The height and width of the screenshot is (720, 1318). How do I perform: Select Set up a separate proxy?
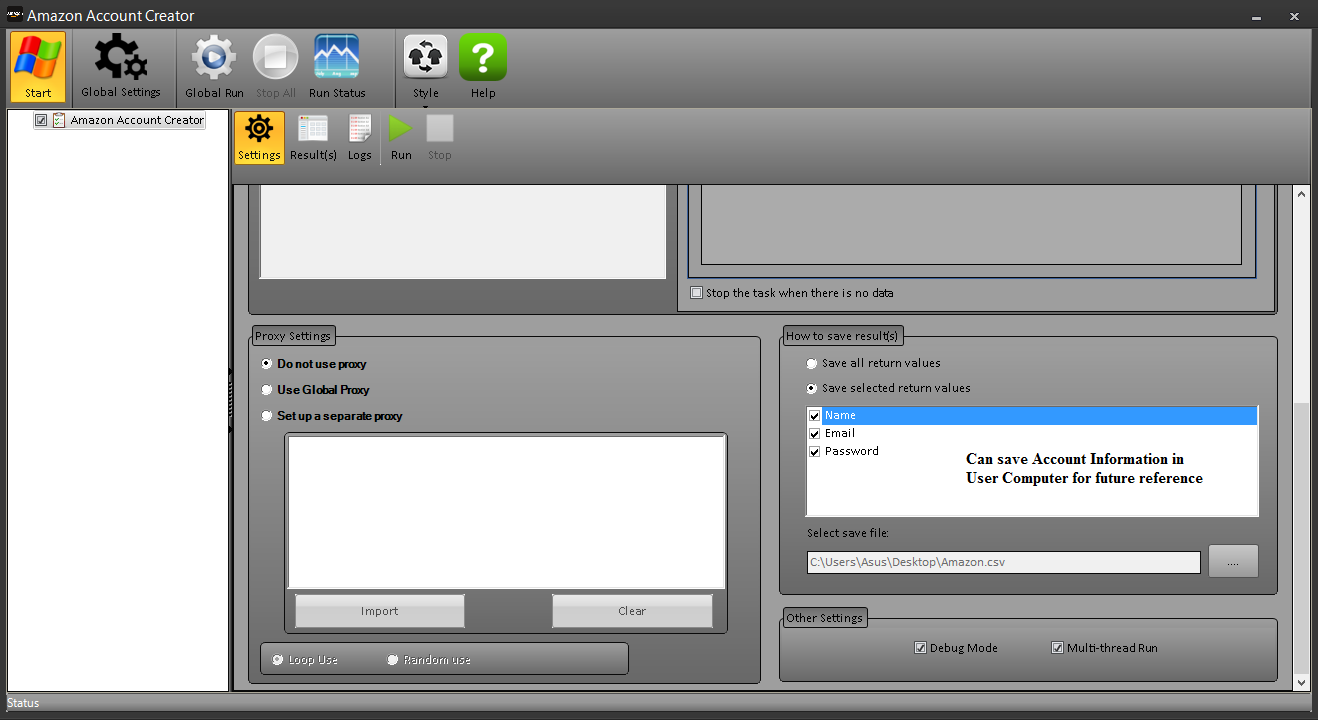coord(266,416)
